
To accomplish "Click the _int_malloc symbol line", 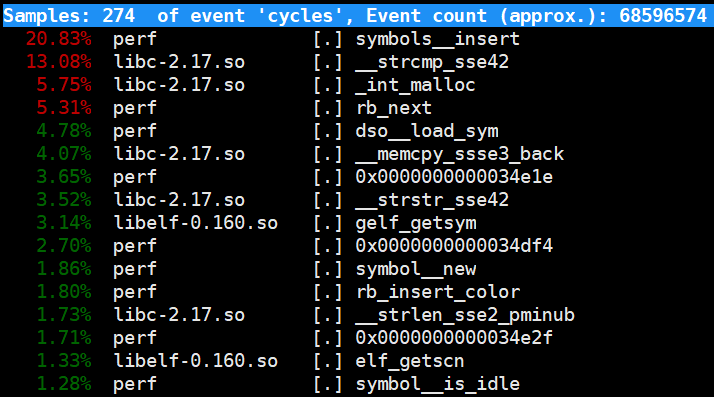I will (357, 85).
